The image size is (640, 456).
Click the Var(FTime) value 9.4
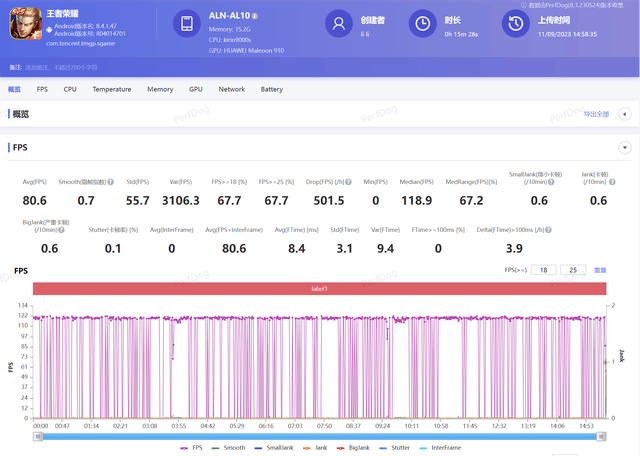click(385, 248)
